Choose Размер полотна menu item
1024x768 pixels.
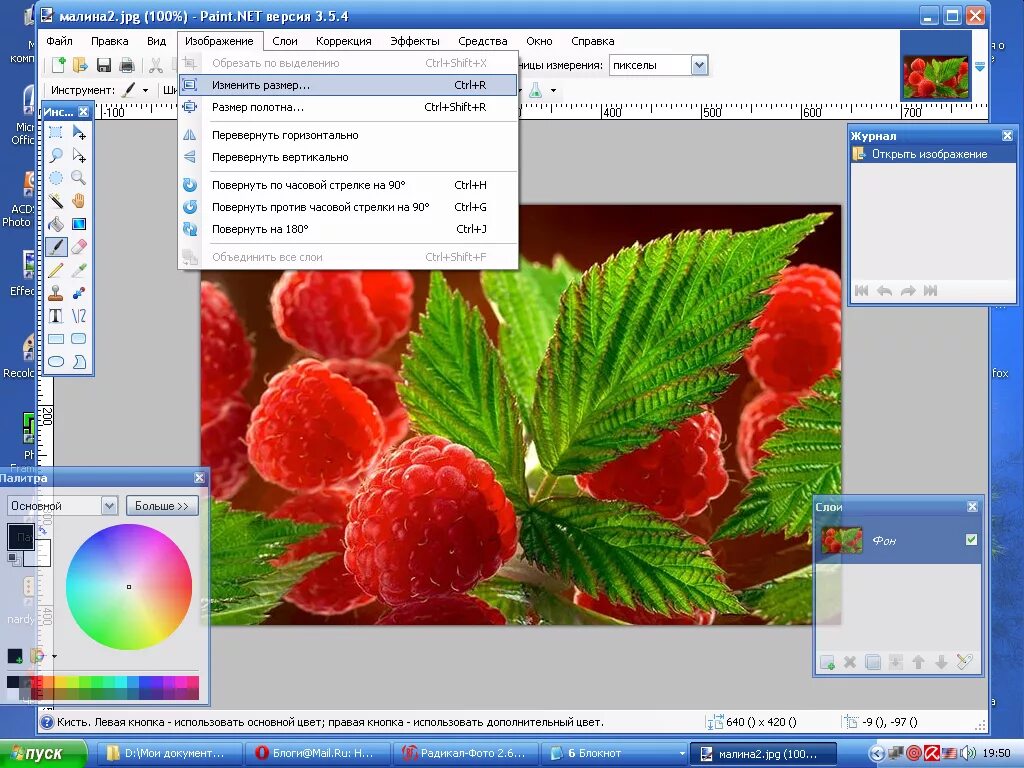[x=348, y=107]
